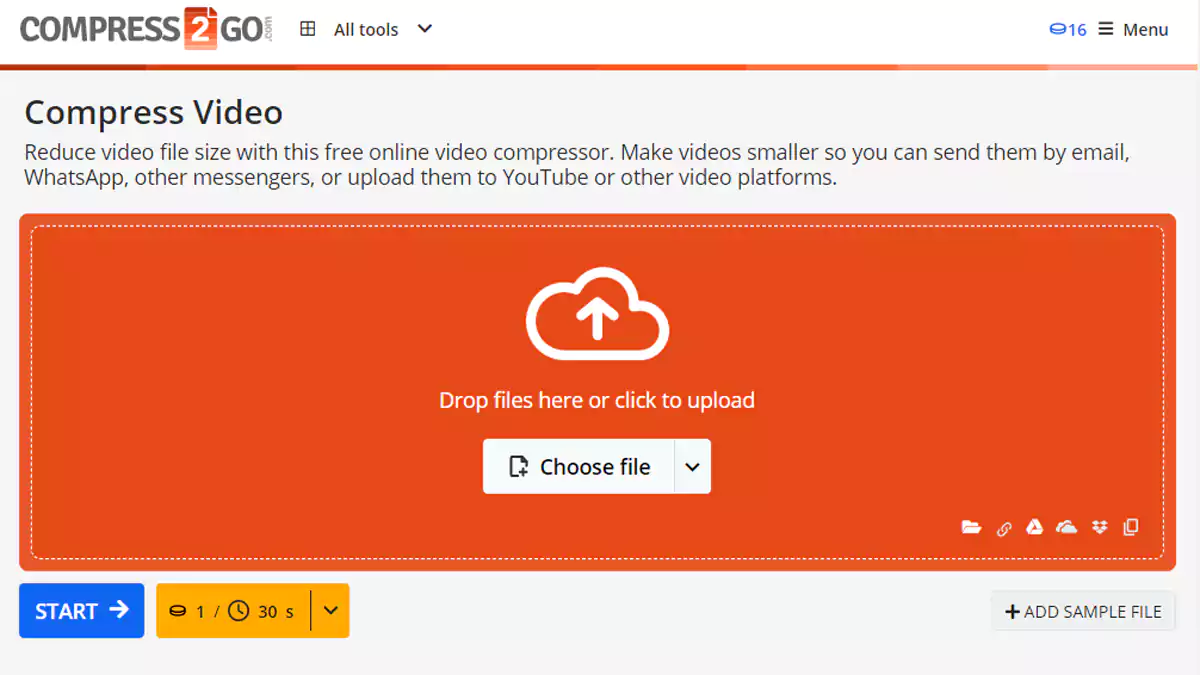This screenshot has height=675, width=1200.
Task: Click the large cloud upload icon
Action: point(597,313)
